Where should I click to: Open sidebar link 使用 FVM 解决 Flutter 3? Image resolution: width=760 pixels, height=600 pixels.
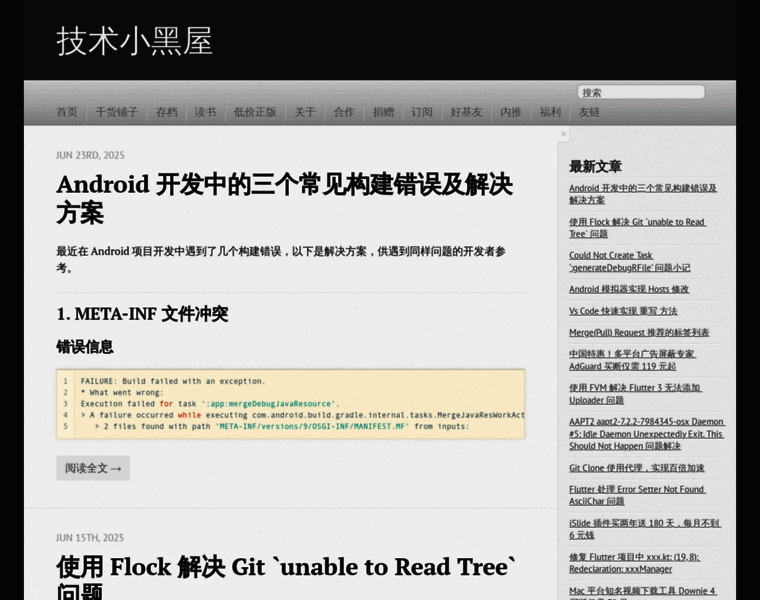pos(635,394)
